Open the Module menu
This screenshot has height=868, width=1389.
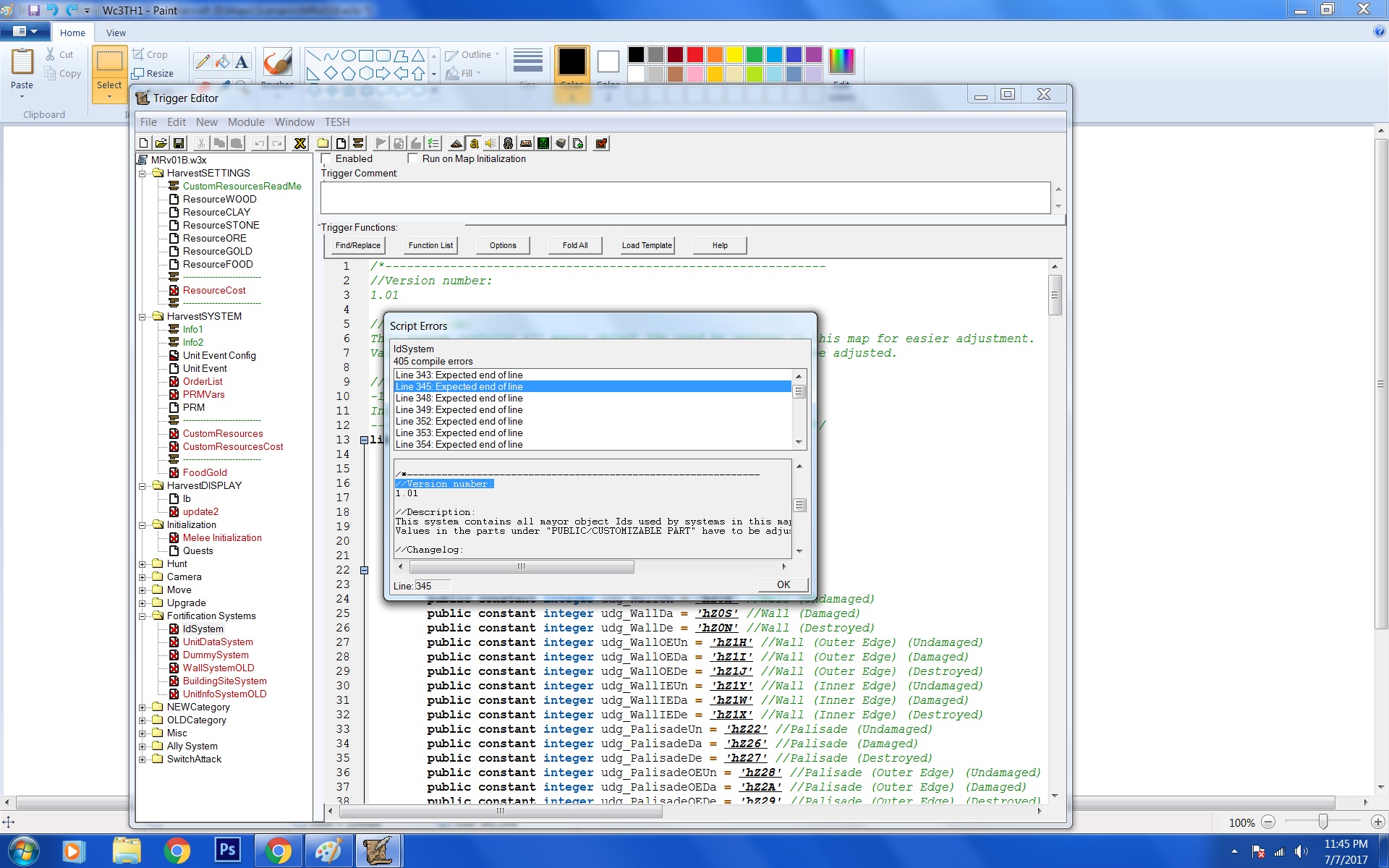tap(246, 122)
